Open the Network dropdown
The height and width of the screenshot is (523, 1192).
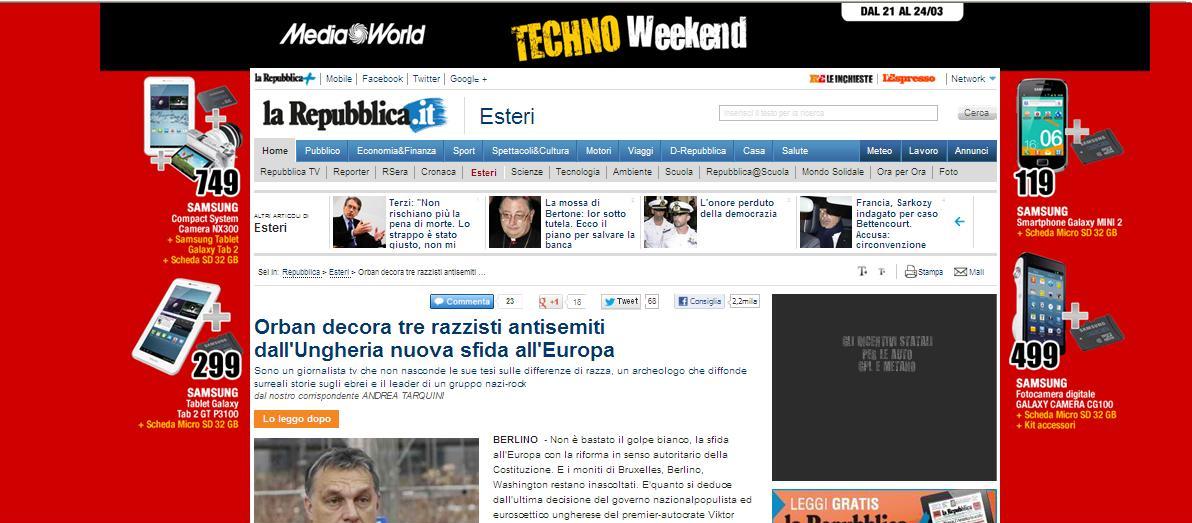[973, 78]
